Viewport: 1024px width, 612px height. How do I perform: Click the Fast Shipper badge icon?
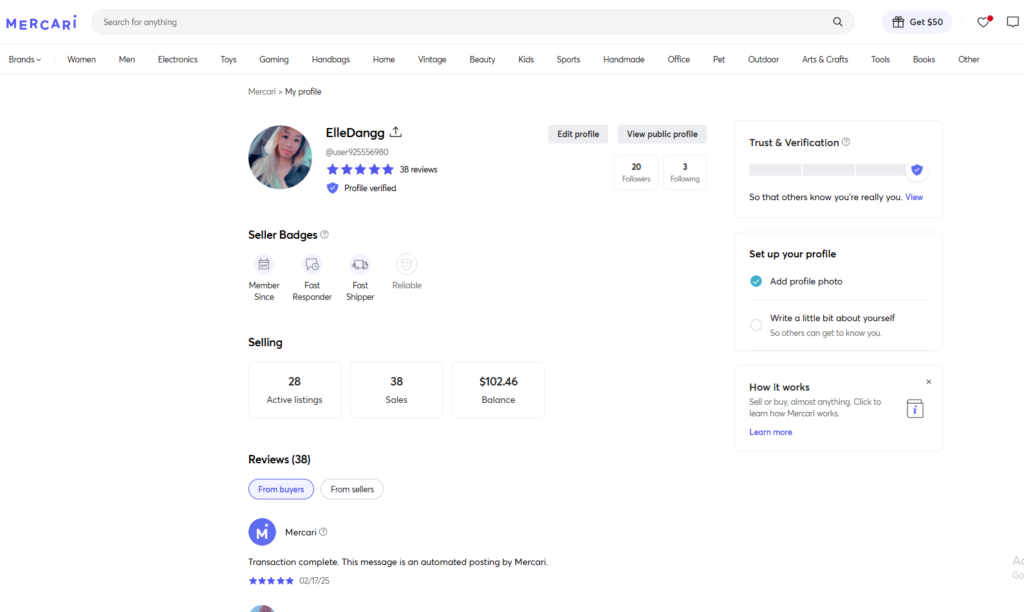tap(360, 265)
